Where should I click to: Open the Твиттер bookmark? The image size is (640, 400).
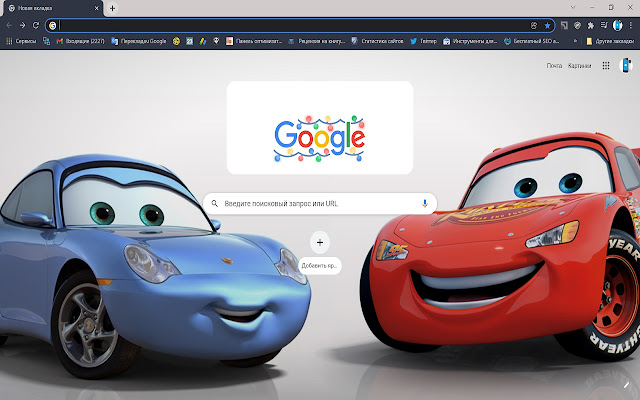pos(423,41)
